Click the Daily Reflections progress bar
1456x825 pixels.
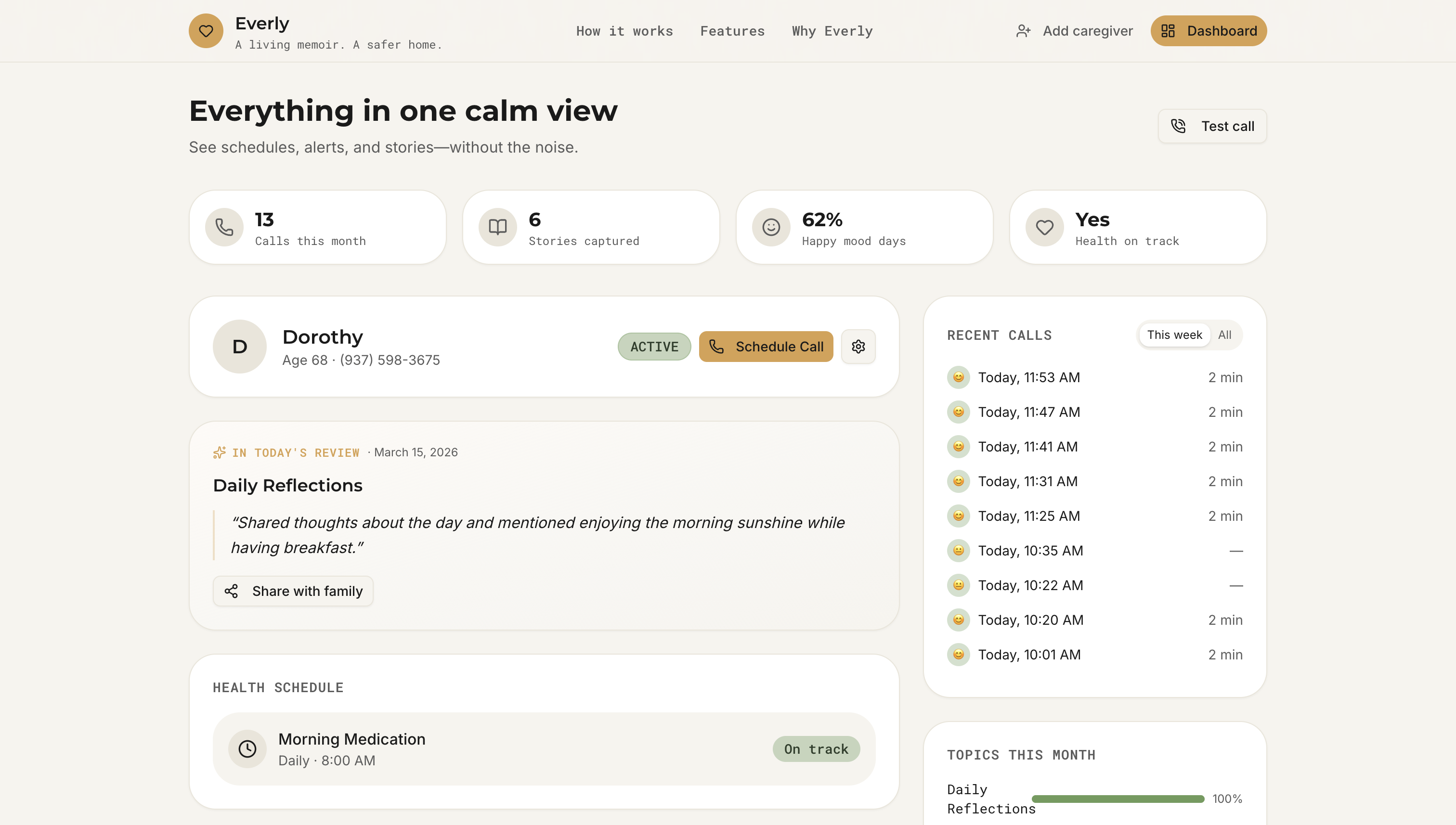coord(1118,799)
